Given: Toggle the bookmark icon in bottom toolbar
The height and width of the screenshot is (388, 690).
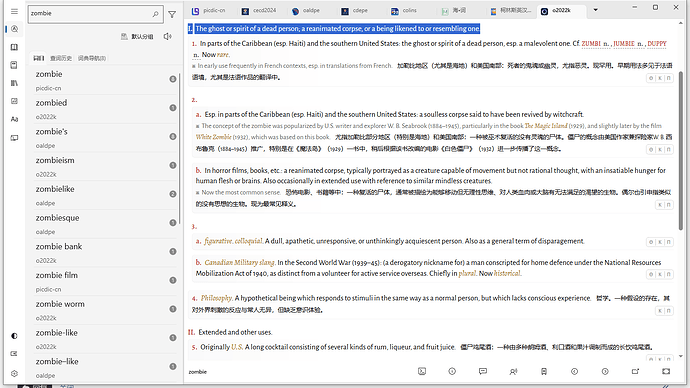Looking at the screenshot, I should (544, 372).
